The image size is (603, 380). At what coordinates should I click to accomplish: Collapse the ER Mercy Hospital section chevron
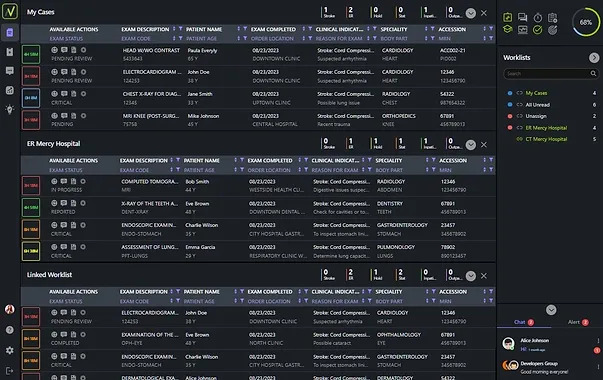click(x=471, y=145)
